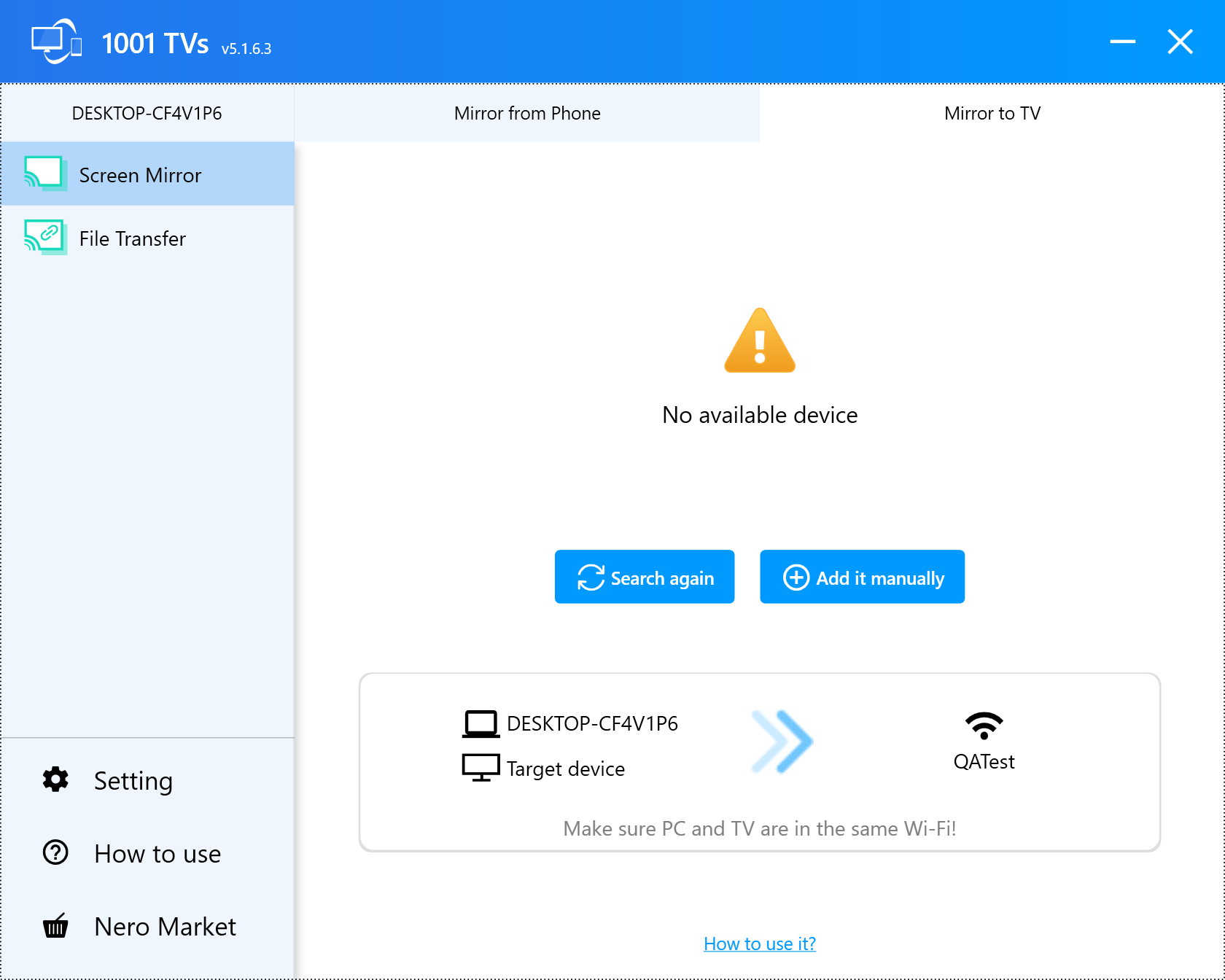
Task: Click the question mark help icon
Action: pos(55,852)
